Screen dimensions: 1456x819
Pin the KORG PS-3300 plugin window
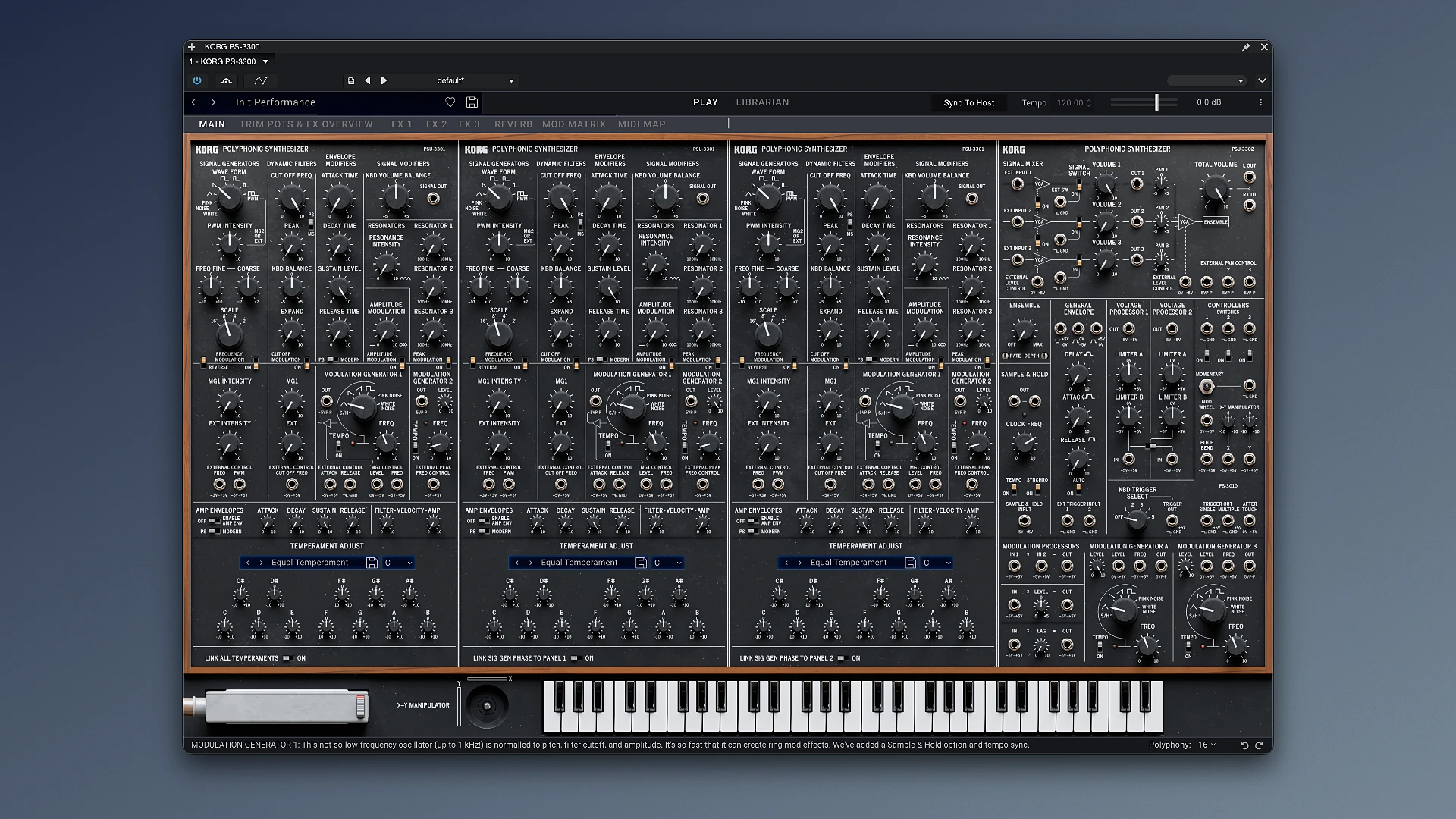[1246, 47]
